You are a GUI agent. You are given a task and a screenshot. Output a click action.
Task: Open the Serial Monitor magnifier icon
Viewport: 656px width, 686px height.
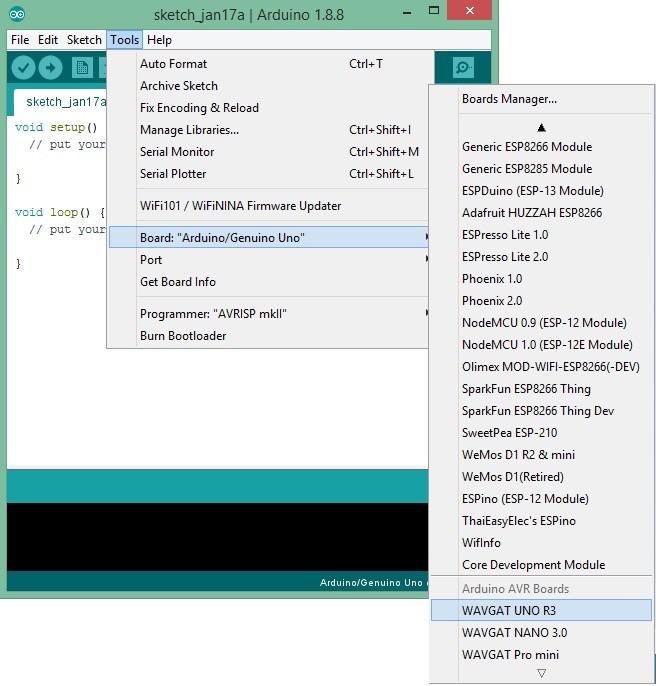[463, 68]
